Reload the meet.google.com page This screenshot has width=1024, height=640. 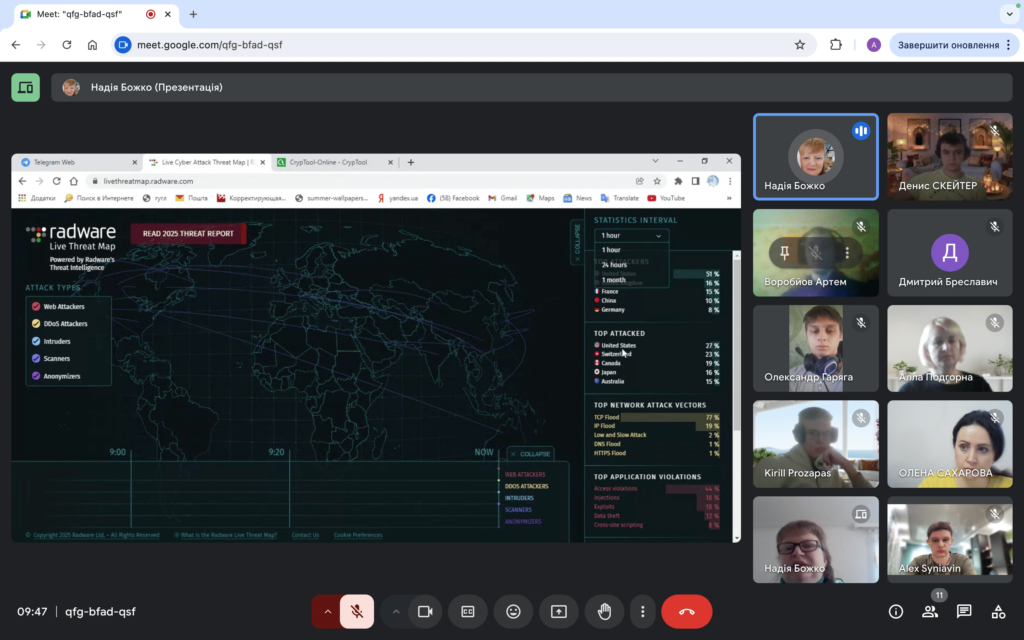point(67,45)
